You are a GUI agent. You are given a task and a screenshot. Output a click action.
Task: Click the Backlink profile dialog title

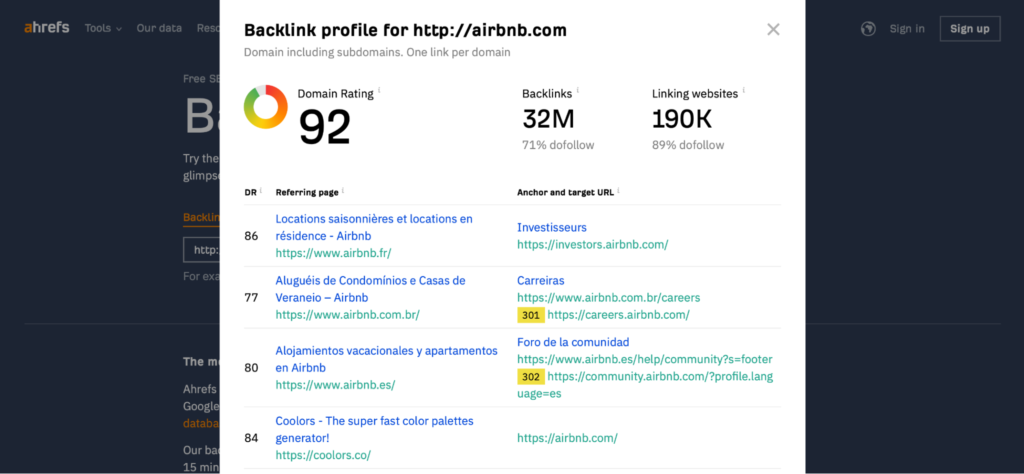pyautogui.click(x=405, y=30)
